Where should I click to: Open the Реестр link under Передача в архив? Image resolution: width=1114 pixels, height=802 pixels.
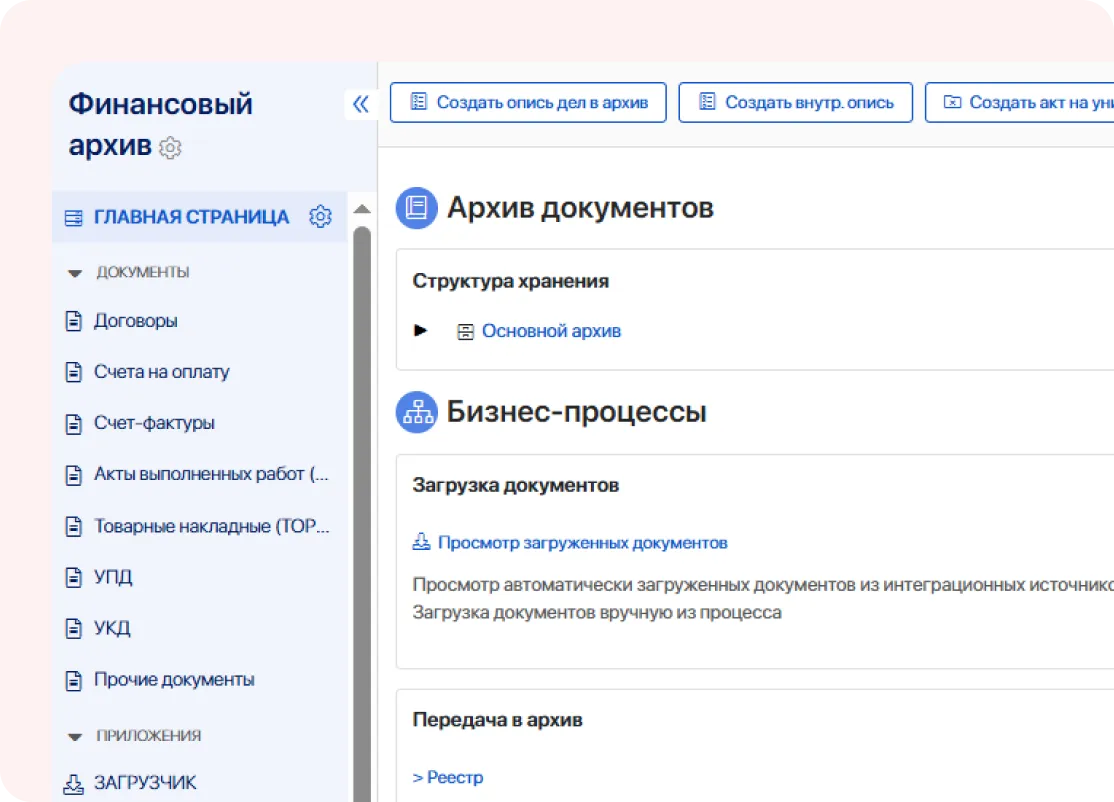447,777
